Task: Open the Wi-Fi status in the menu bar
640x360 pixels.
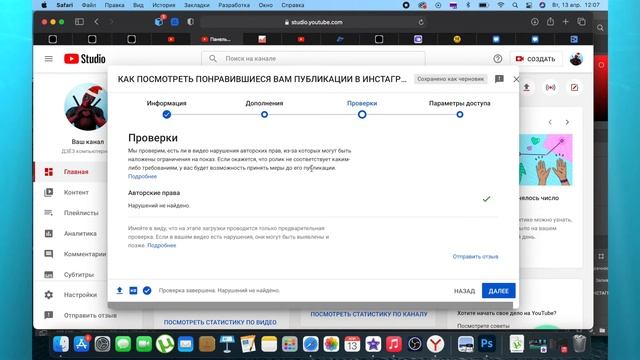Action: point(500,5)
